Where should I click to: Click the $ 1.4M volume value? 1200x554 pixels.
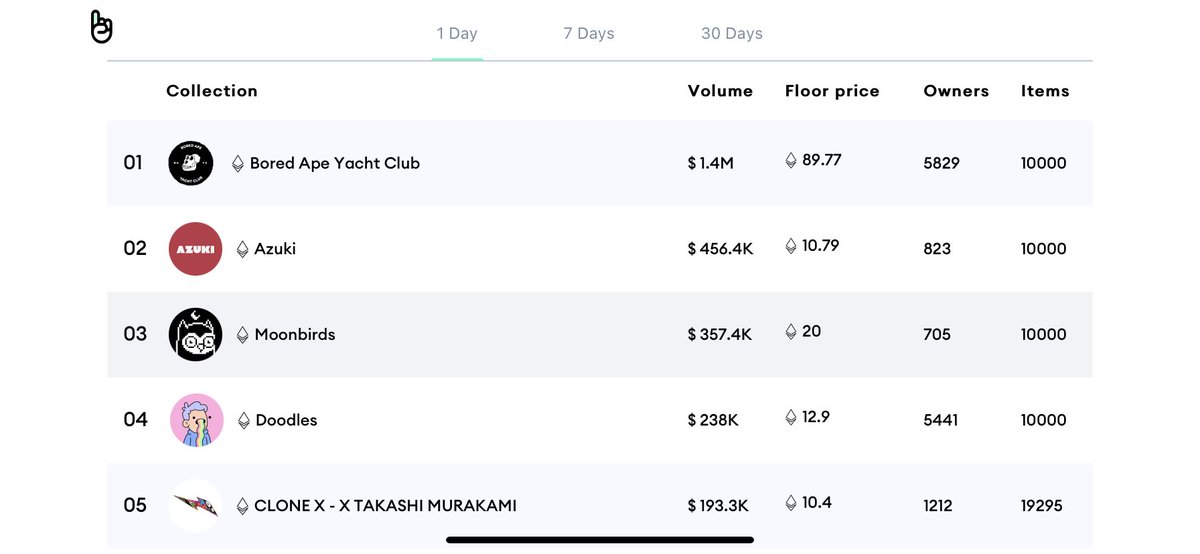(711, 163)
